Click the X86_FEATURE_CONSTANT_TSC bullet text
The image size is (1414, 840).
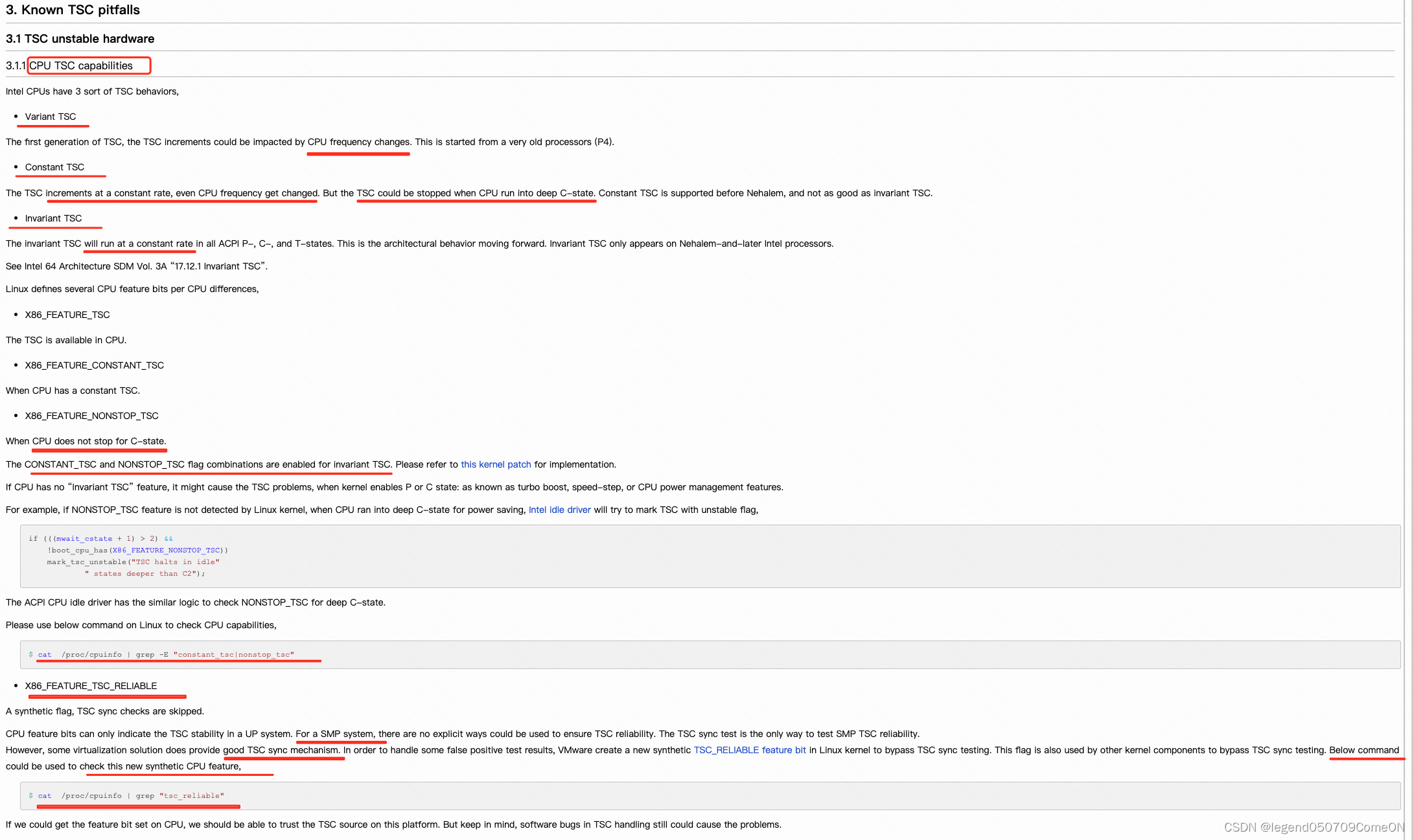pos(94,365)
